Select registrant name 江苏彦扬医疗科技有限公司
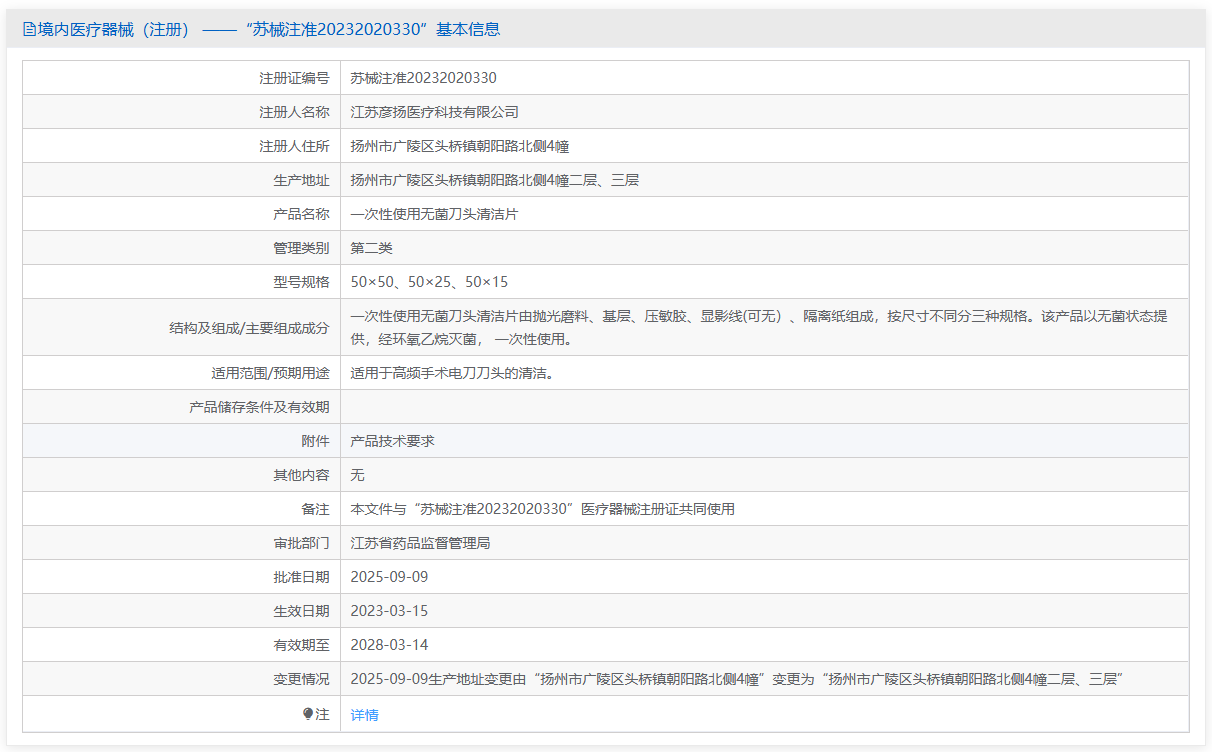The height and width of the screenshot is (752, 1212). click(435, 112)
